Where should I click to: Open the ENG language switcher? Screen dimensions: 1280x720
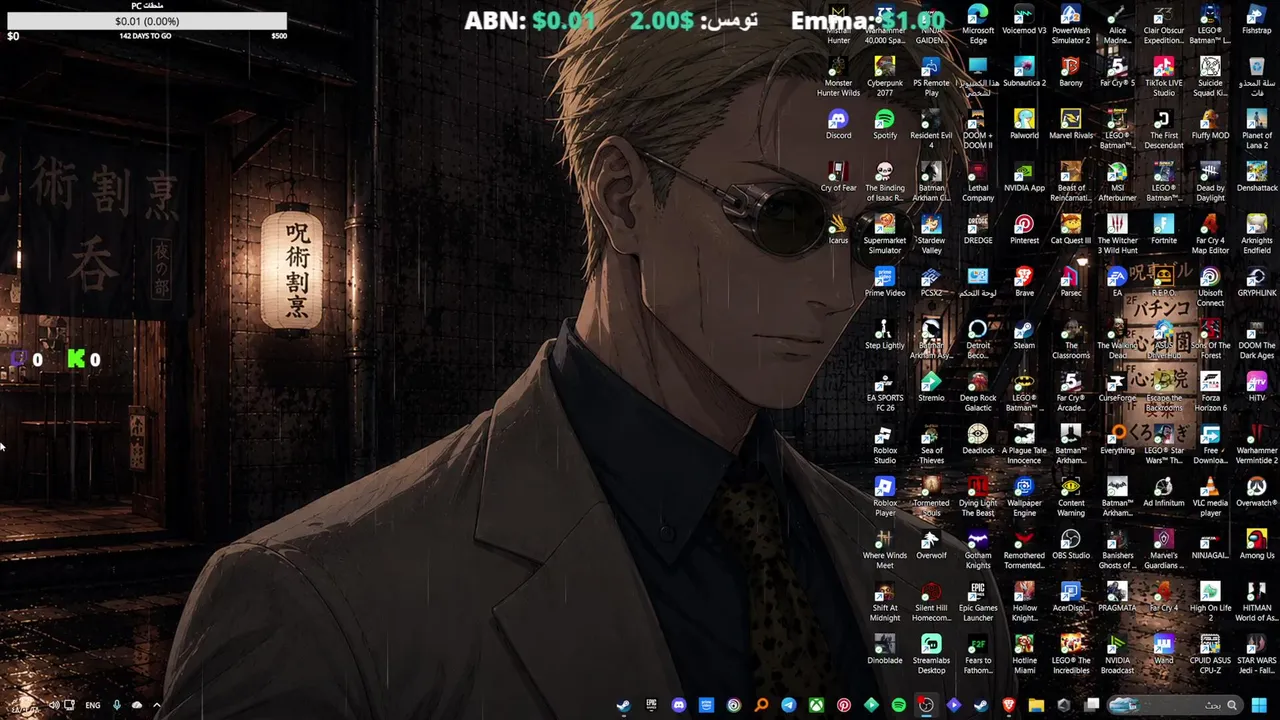pyautogui.click(x=93, y=705)
